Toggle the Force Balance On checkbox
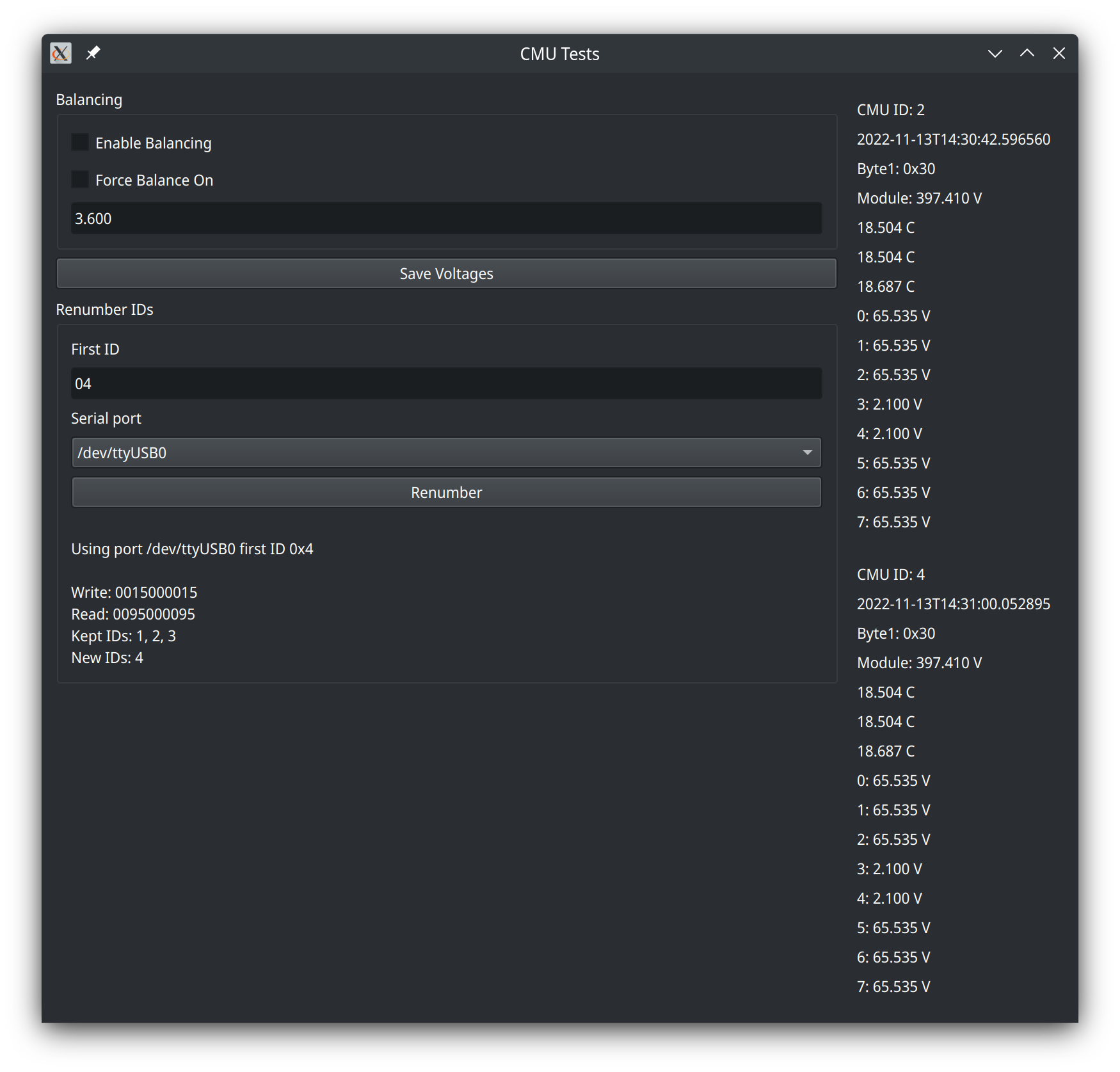Image resolution: width=1120 pixels, height=1072 pixels. coord(80,180)
